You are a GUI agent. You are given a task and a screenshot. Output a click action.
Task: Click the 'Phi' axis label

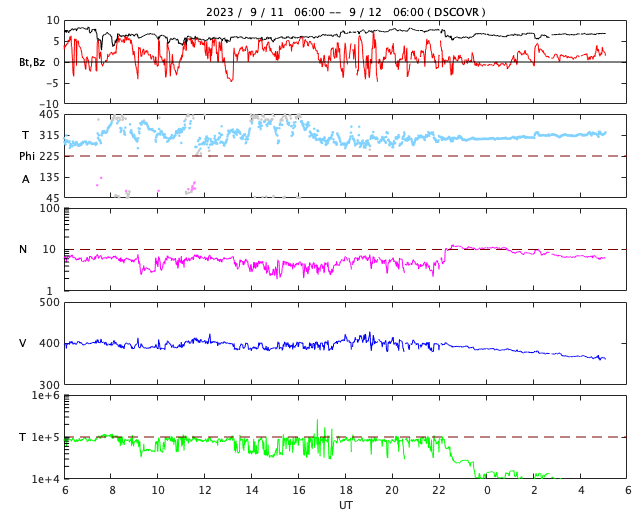[27, 156]
